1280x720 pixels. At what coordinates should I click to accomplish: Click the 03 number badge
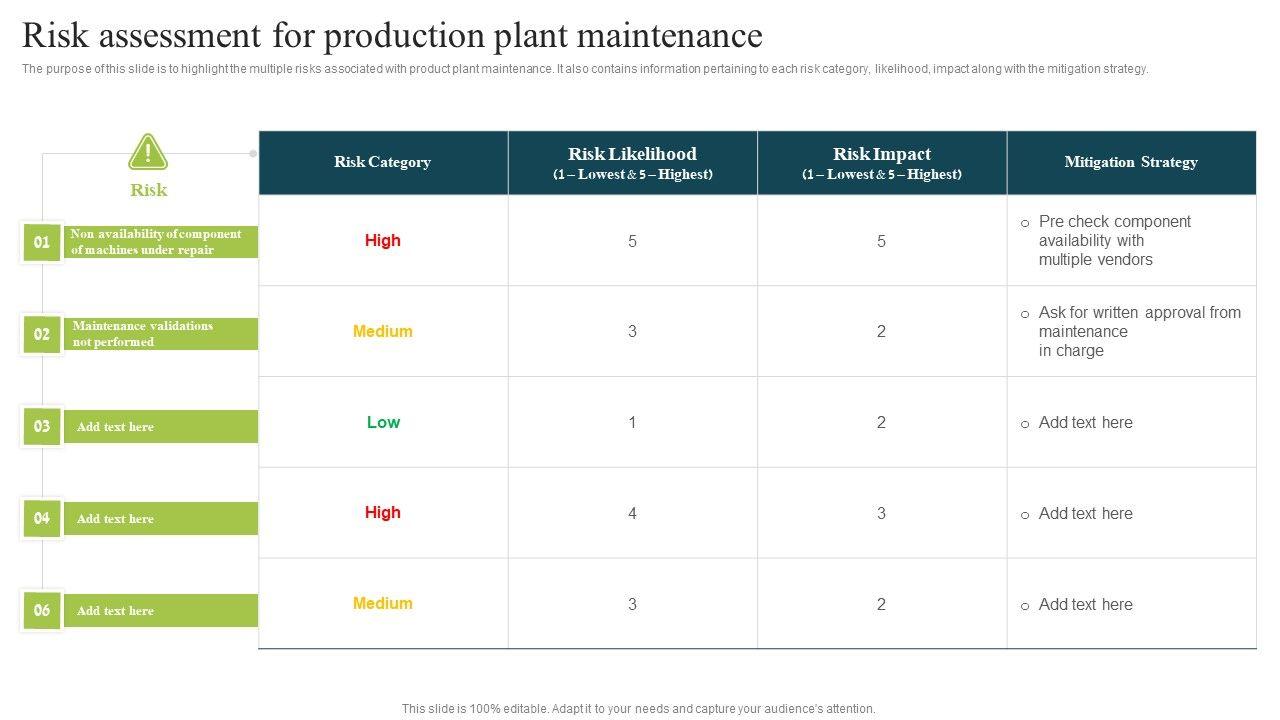click(42, 426)
